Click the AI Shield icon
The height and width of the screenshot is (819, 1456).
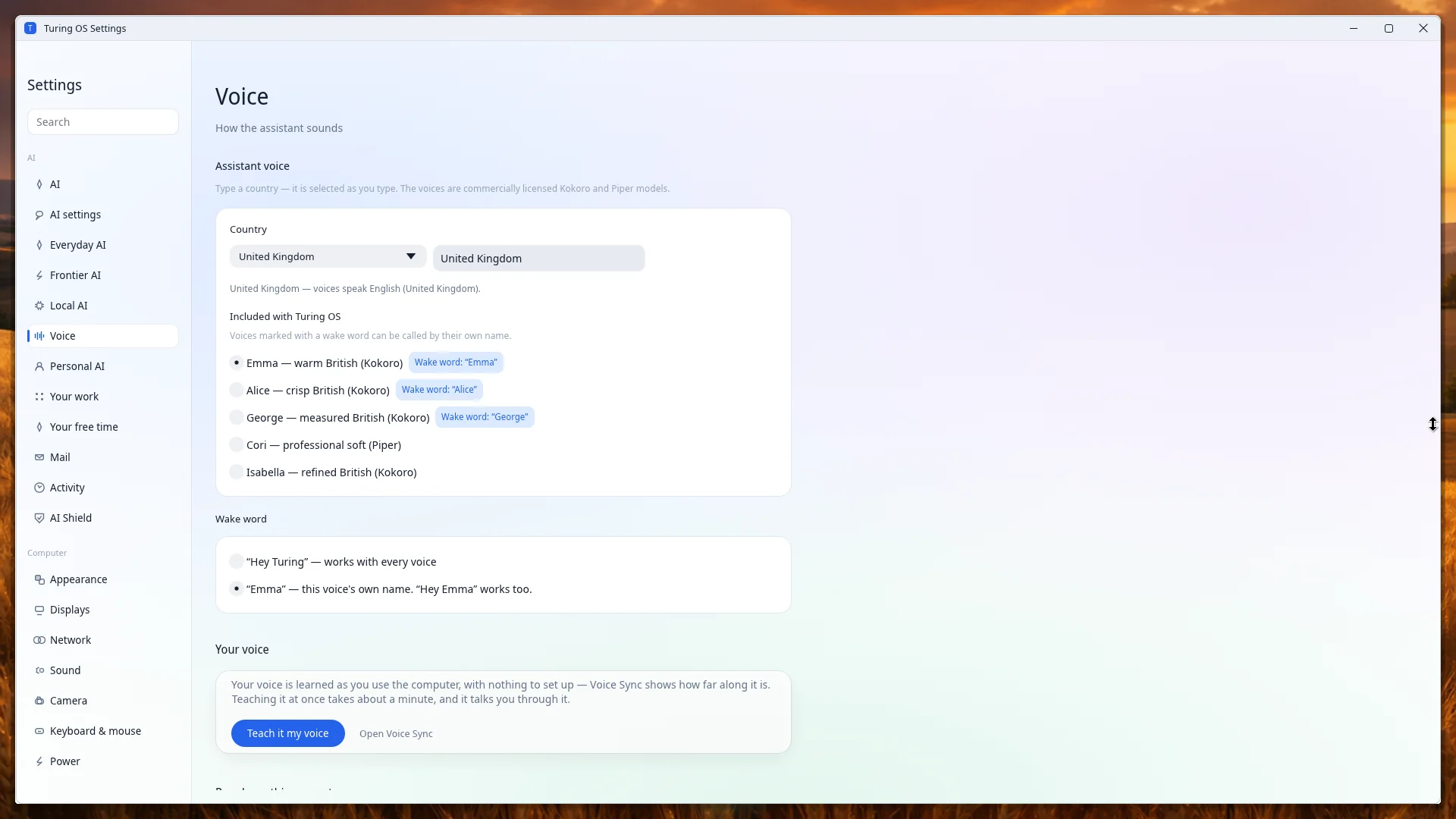pyautogui.click(x=39, y=518)
